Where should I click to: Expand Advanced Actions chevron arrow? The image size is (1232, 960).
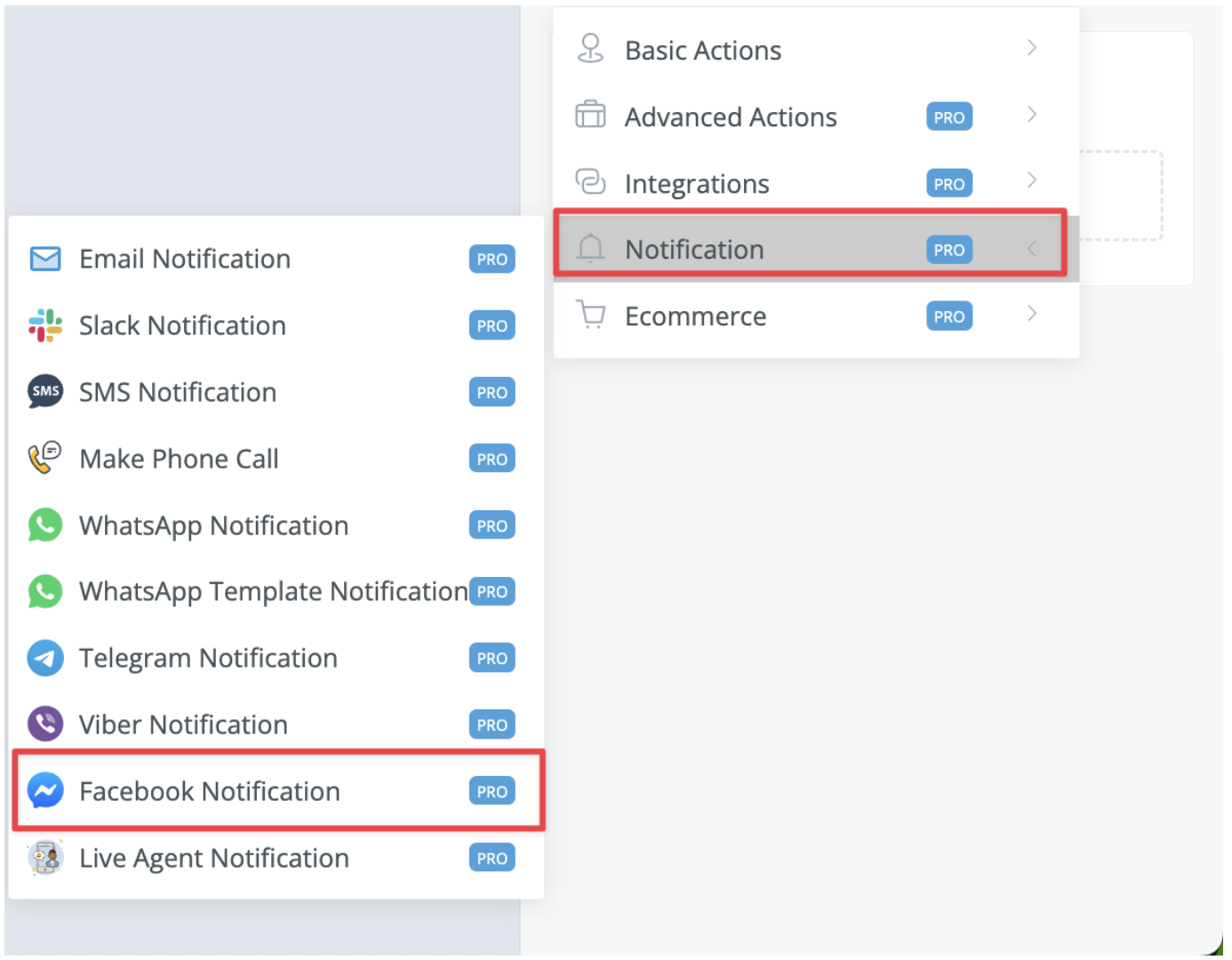1032,115
